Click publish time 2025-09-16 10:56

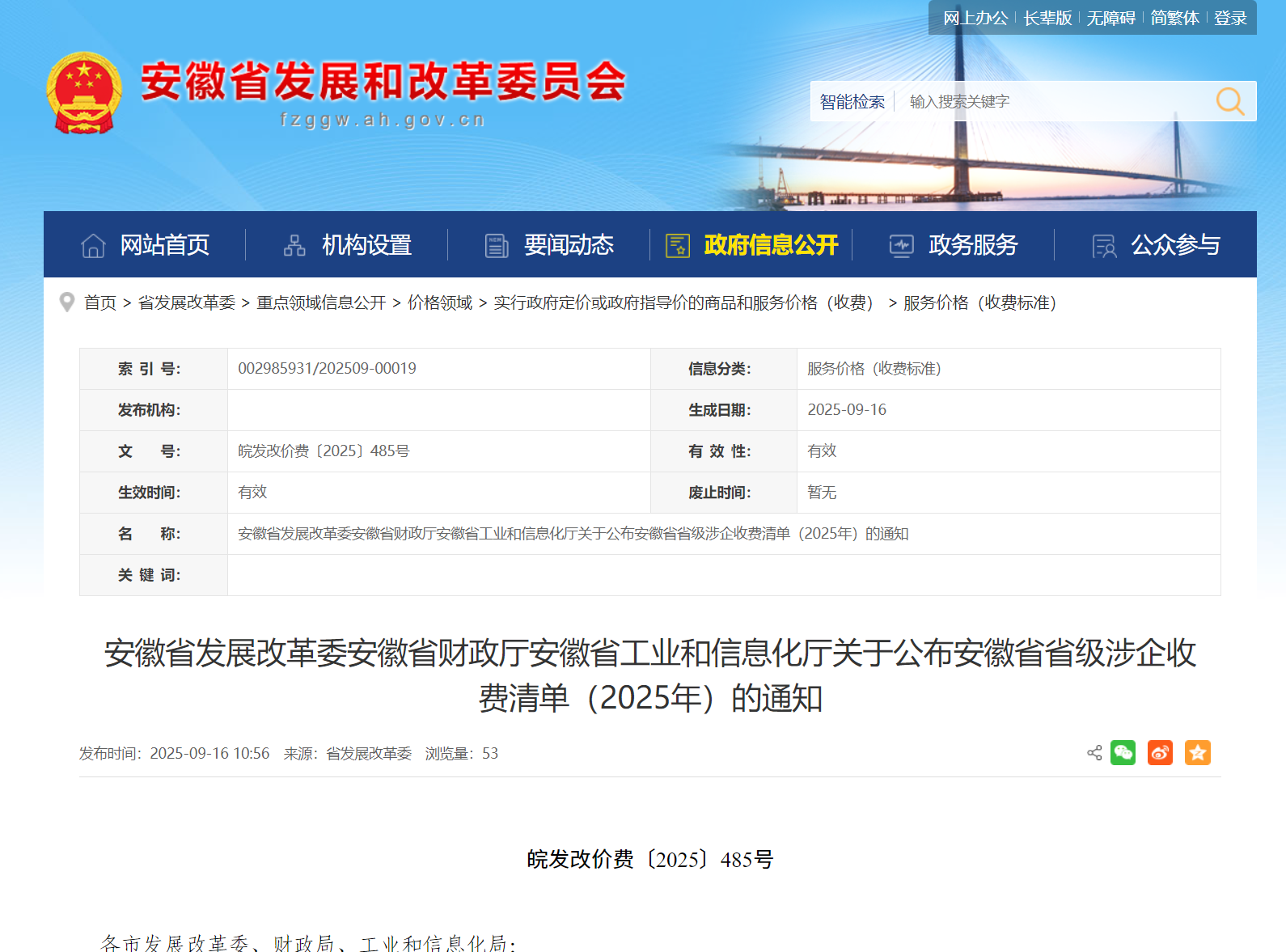209,753
